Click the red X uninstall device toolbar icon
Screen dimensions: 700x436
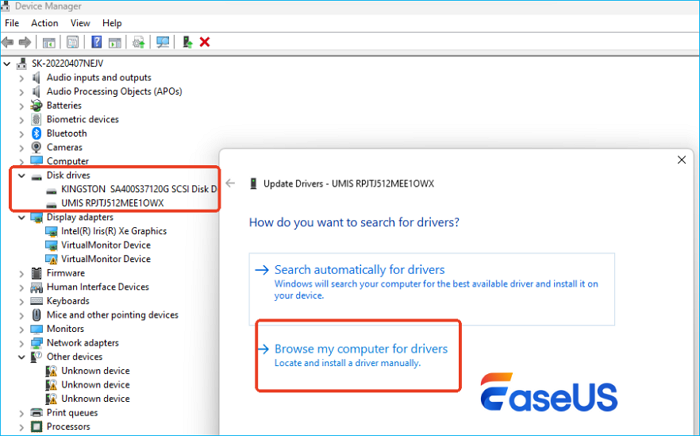pos(205,42)
